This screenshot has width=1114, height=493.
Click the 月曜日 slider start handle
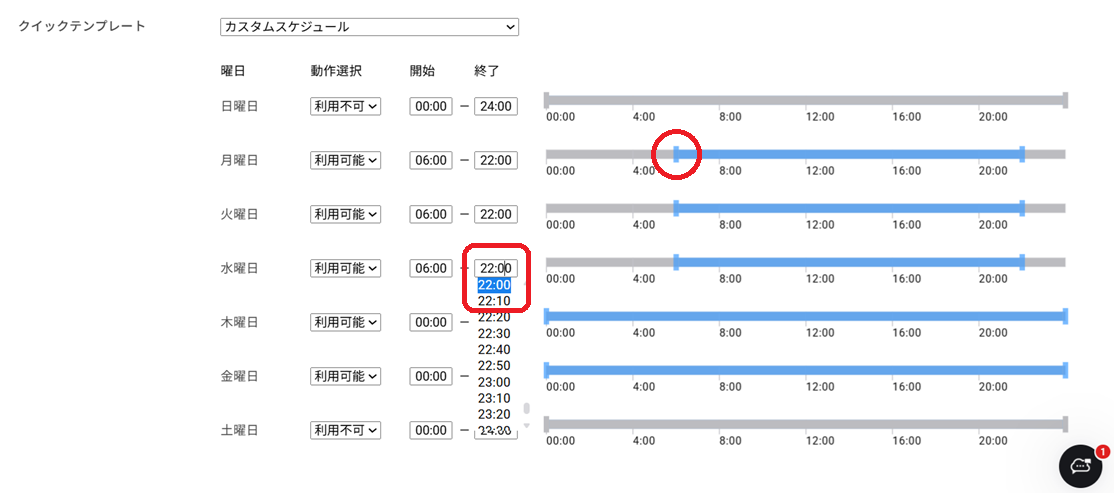point(676,154)
